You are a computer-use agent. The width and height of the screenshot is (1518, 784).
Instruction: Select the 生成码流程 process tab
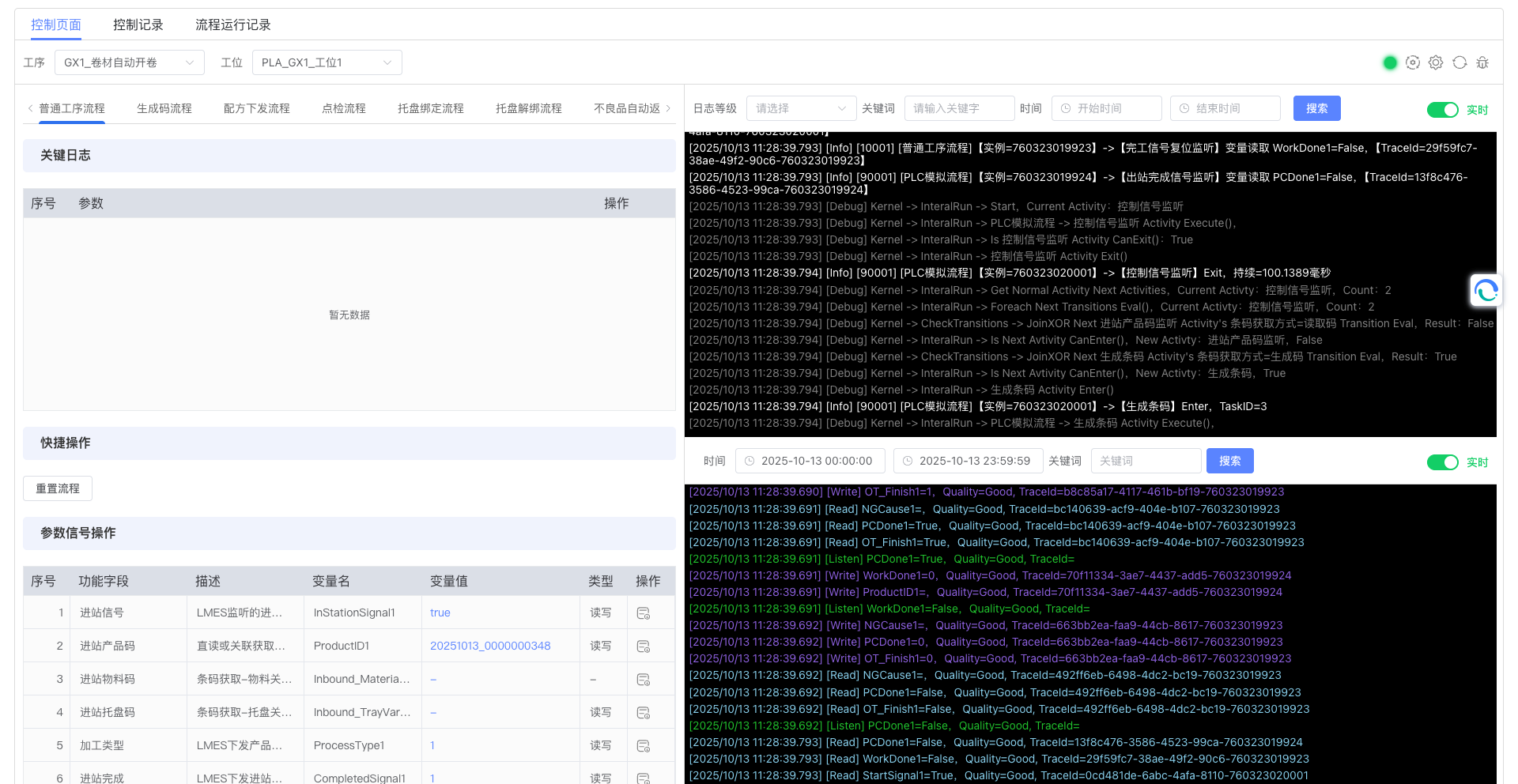click(164, 108)
